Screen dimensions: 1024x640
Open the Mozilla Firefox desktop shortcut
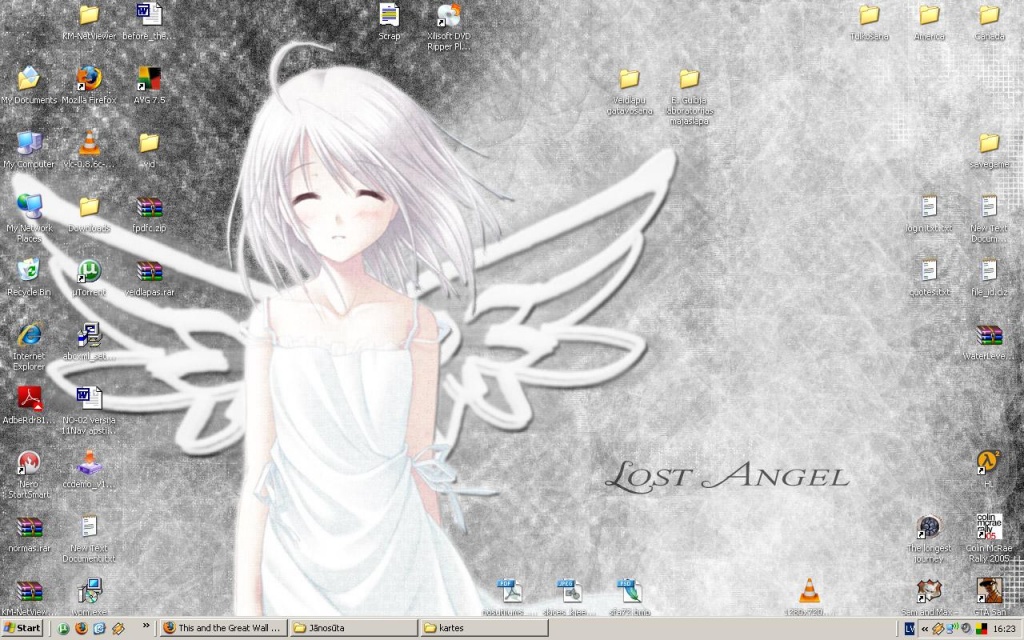tap(89, 85)
